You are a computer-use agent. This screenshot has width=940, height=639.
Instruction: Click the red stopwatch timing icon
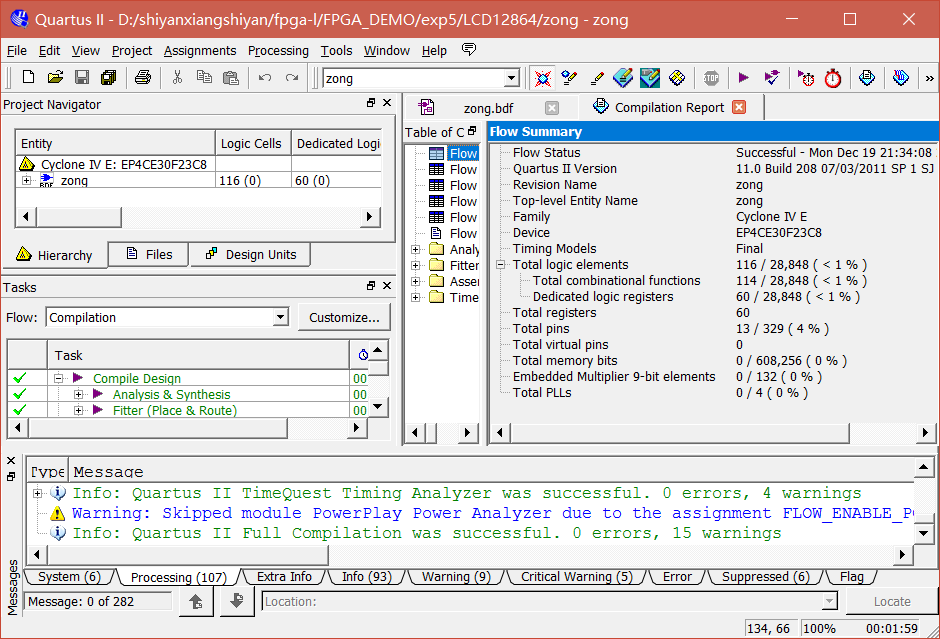833,78
